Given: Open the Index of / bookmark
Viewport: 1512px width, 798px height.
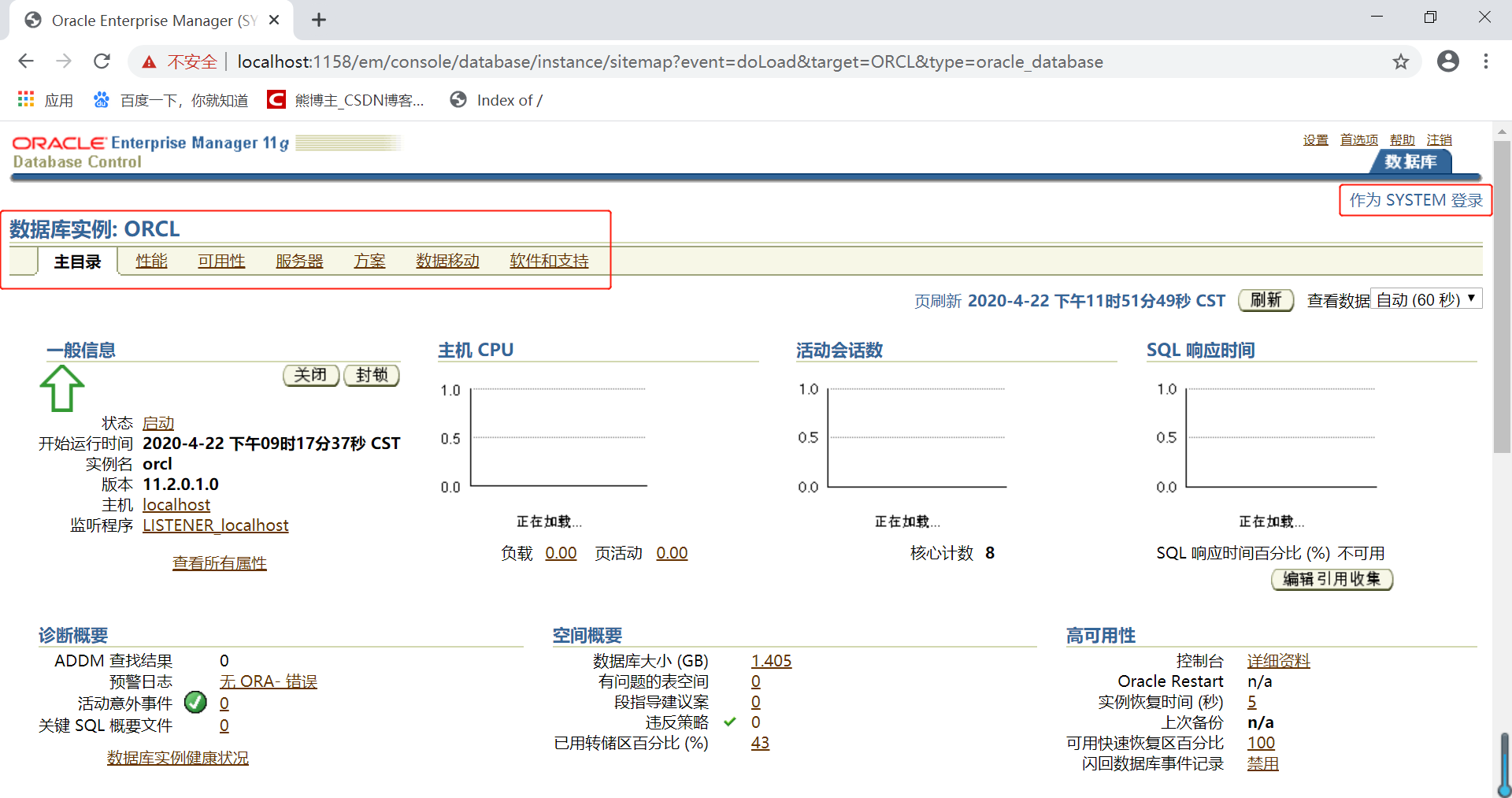Looking at the screenshot, I should point(495,100).
